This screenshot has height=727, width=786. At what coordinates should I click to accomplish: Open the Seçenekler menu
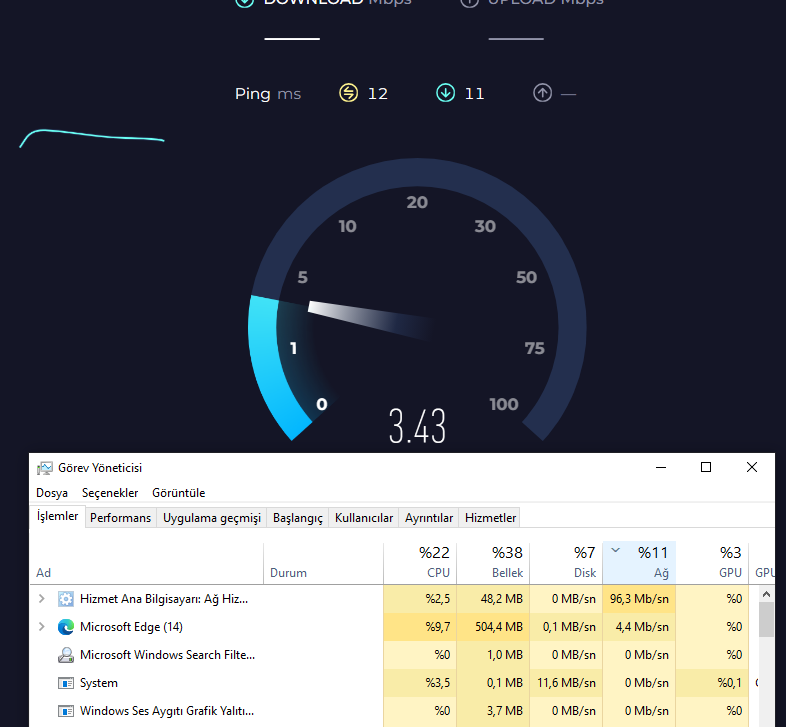coord(110,493)
